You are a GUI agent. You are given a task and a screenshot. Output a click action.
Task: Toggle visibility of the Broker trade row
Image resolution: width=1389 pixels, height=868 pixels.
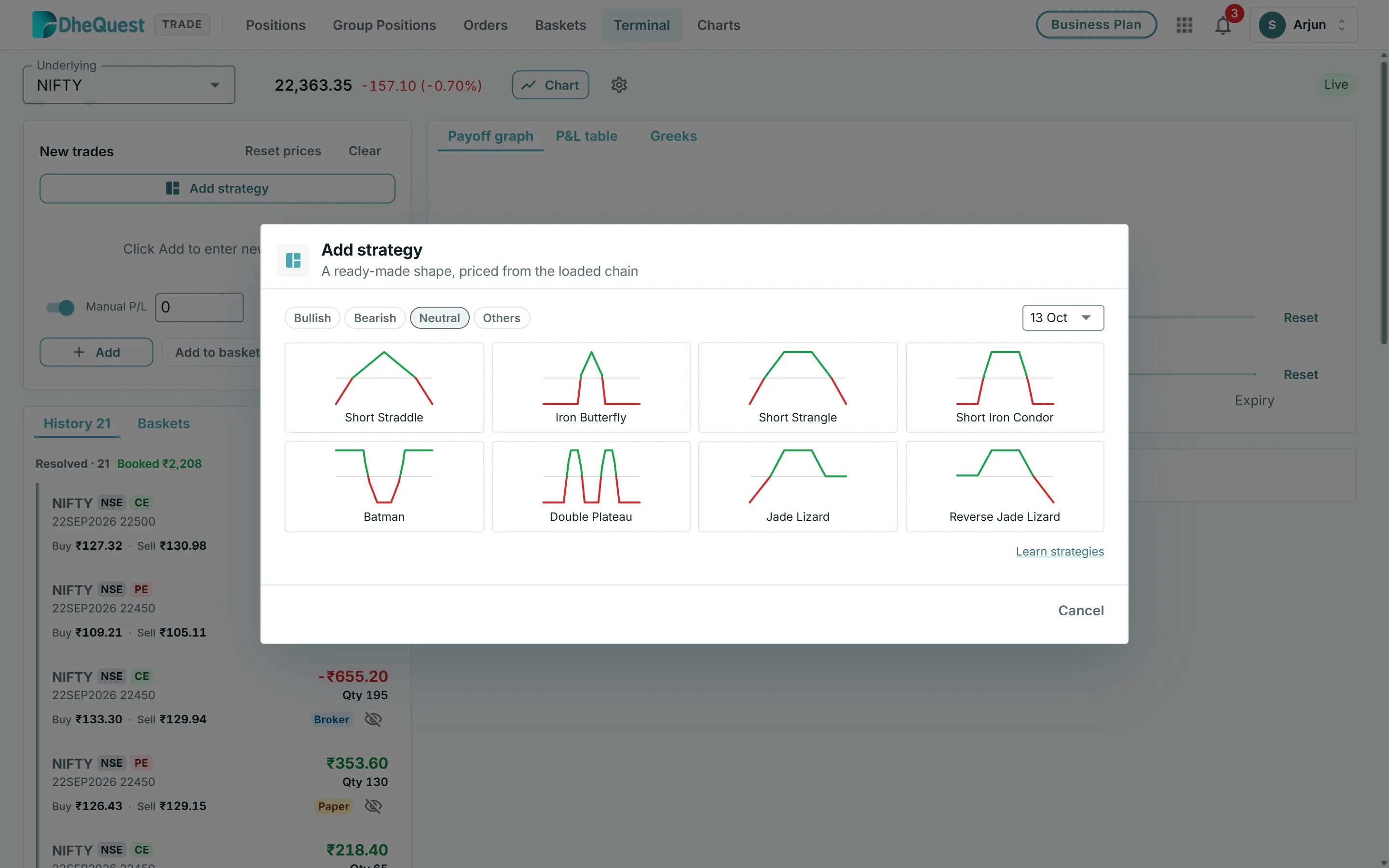point(373,719)
